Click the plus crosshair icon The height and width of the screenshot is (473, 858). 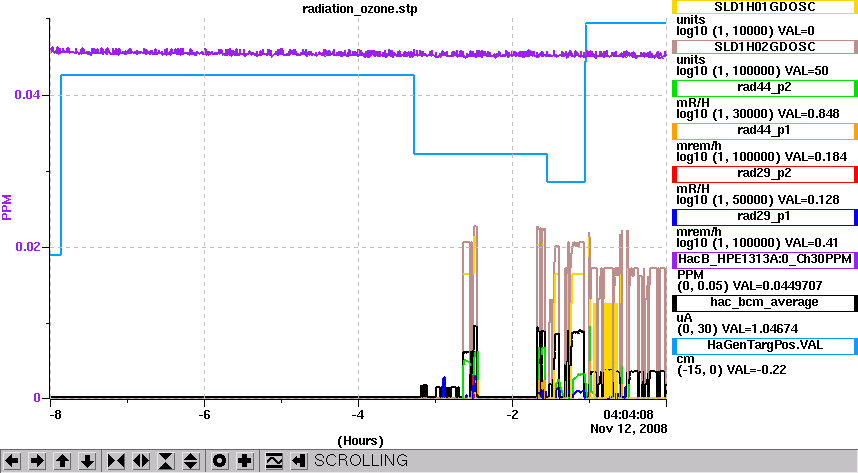[x=245, y=461]
